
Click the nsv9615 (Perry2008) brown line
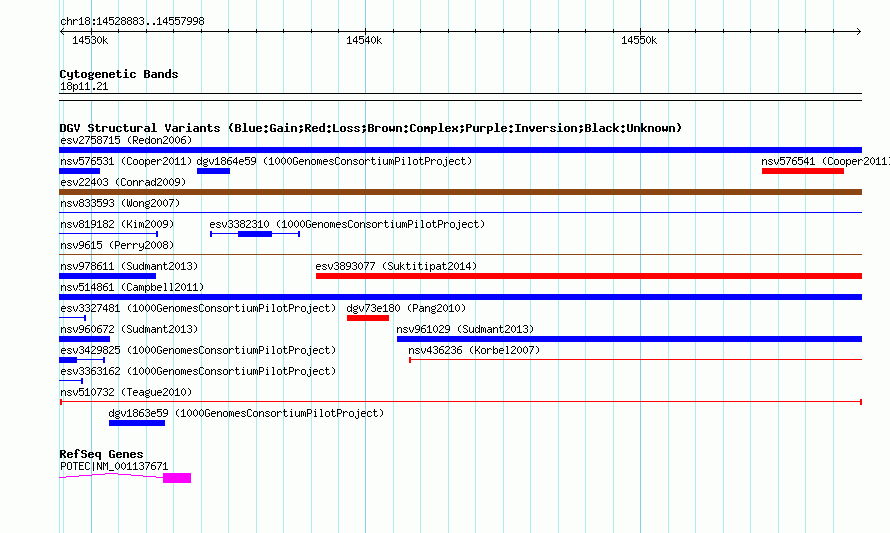pyautogui.click(x=460, y=254)
